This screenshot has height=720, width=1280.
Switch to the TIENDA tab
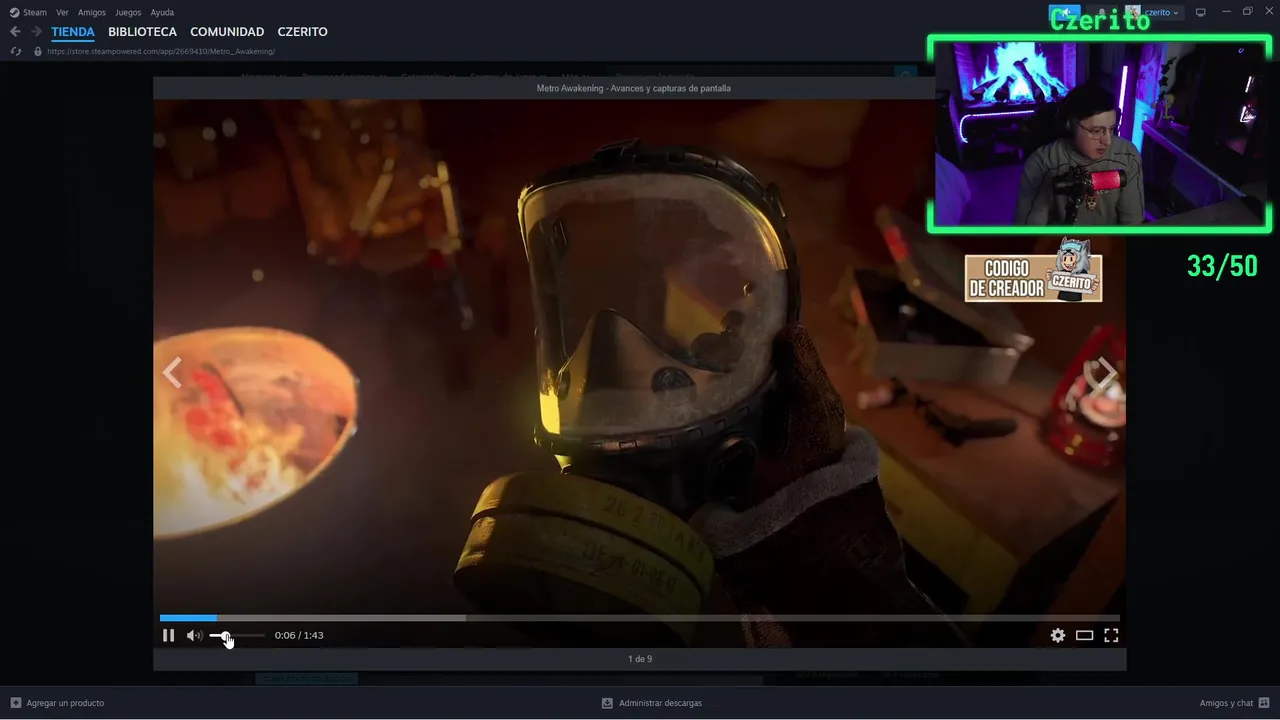[73, 32]
